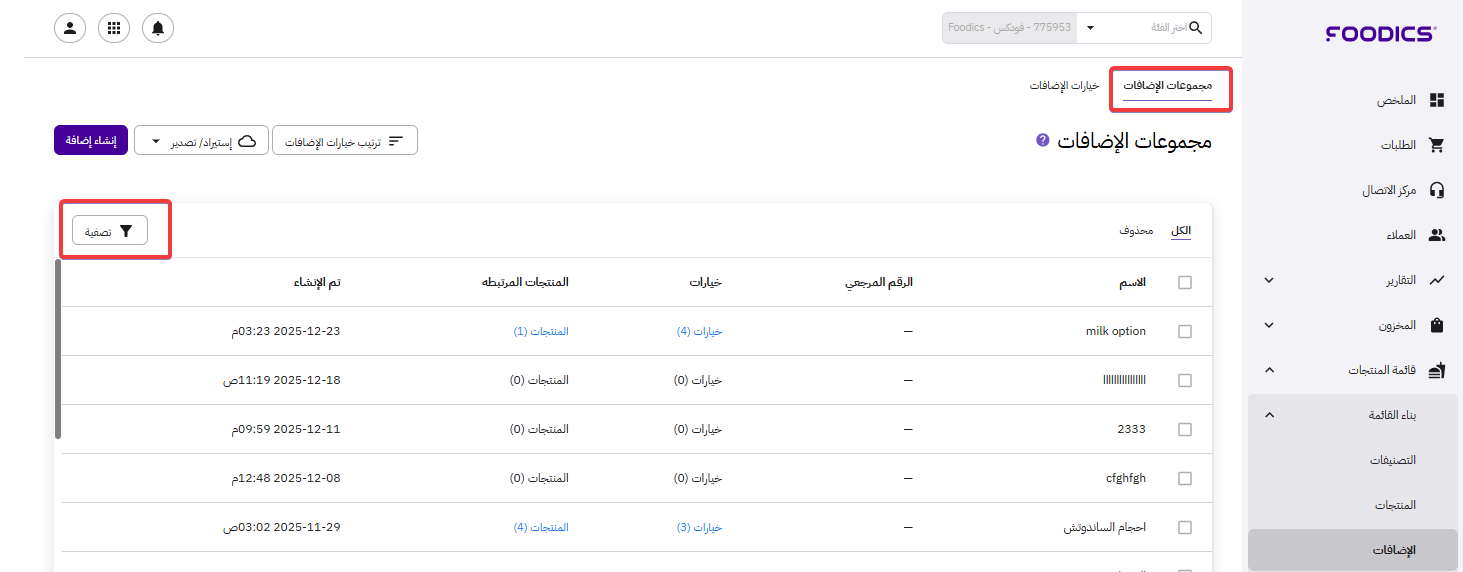The image size is (1463, 572).
Task: Click the تصفية filter button
Action: click(110, 231)
